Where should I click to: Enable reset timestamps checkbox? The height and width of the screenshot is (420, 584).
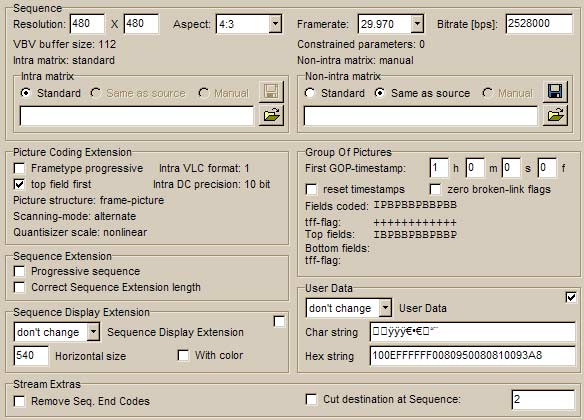(311, 189)
